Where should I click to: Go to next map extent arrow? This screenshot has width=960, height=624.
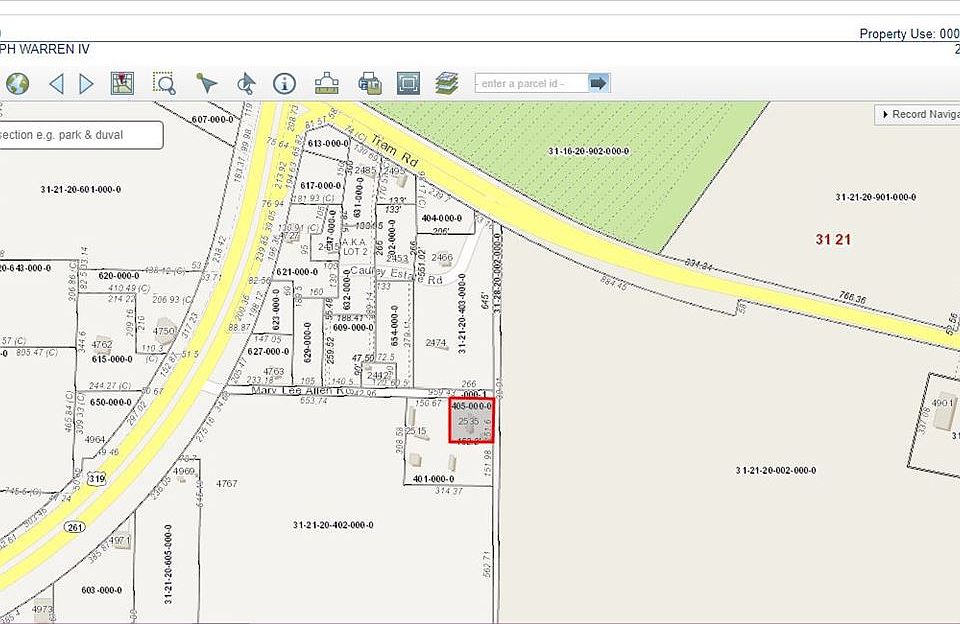(x=87, y=83)
